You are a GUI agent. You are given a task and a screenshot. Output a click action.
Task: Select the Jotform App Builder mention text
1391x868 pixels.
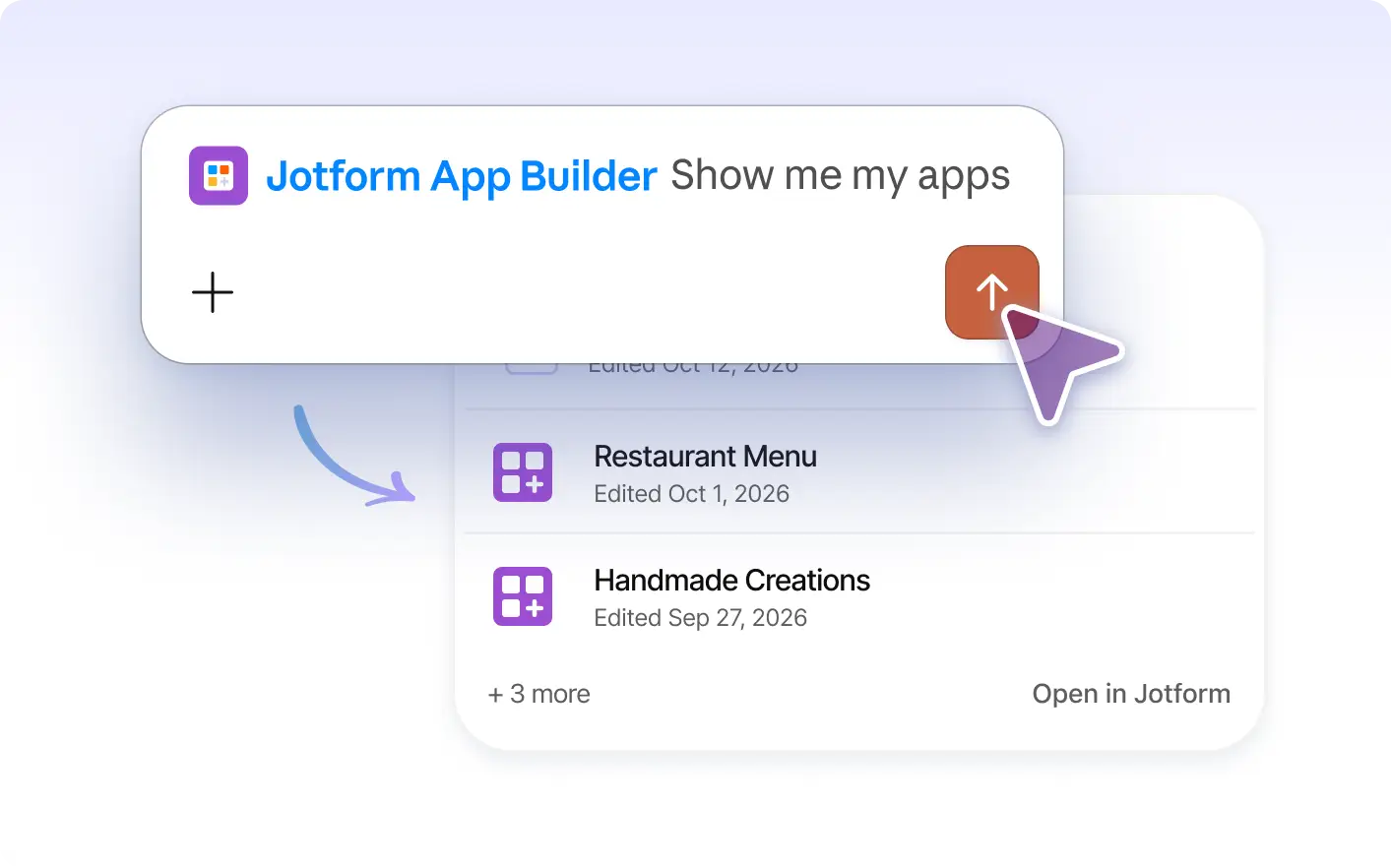(x=462, y=176)
